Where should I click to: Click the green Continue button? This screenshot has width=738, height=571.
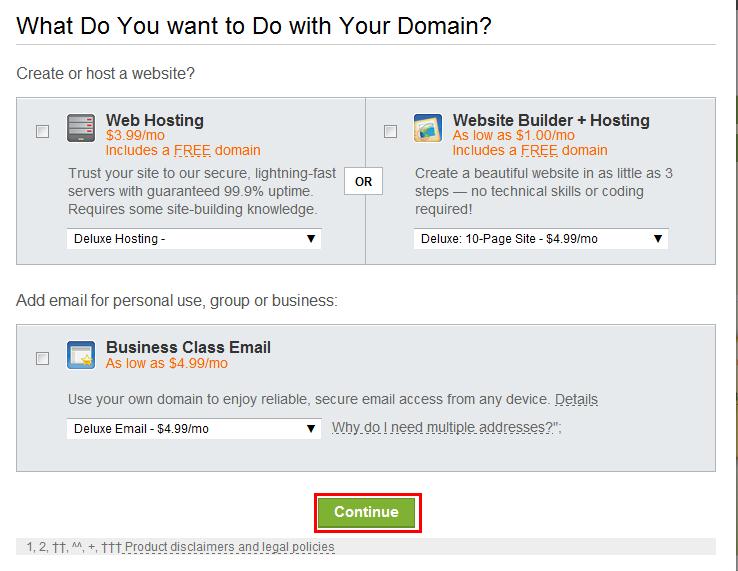(x=367, y=512)
